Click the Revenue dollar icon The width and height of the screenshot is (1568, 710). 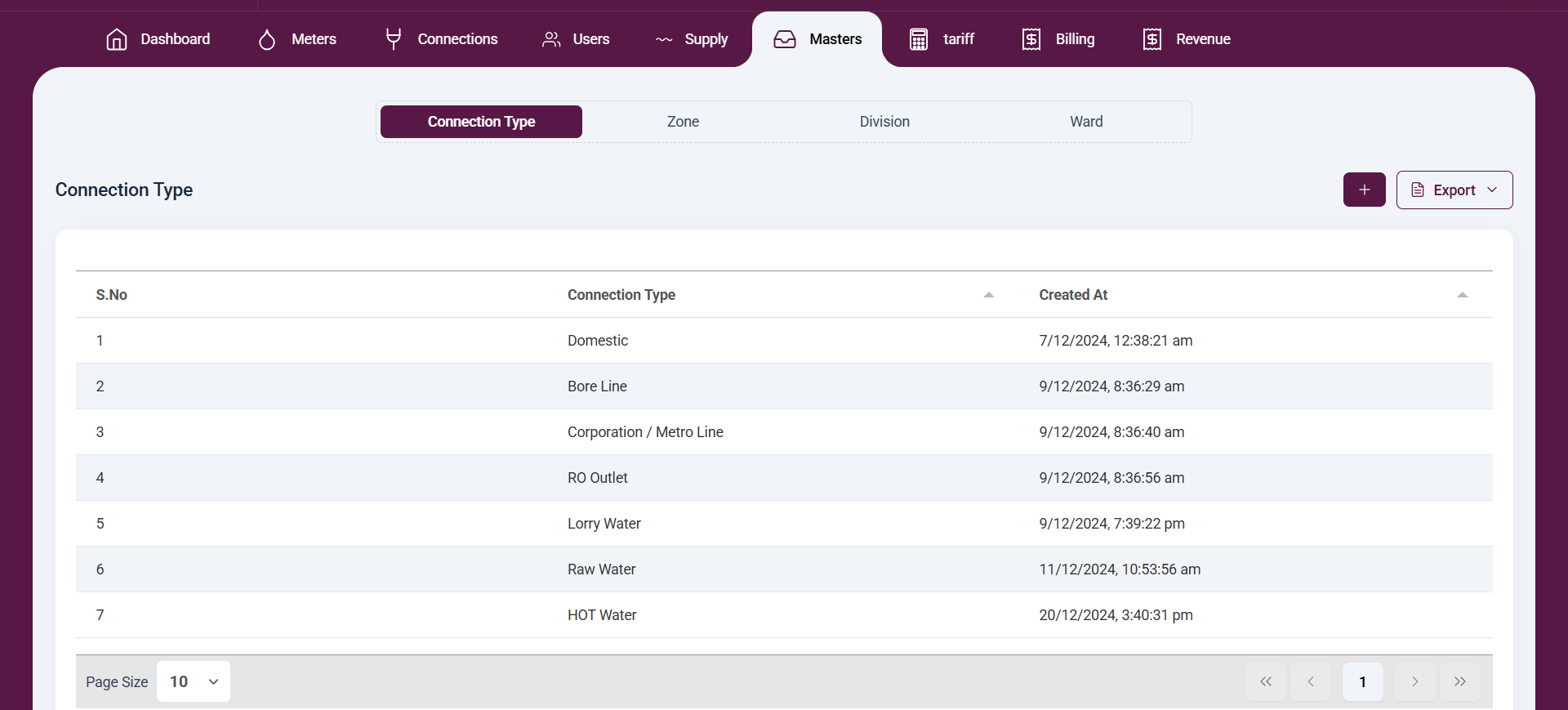[1151, 39]
